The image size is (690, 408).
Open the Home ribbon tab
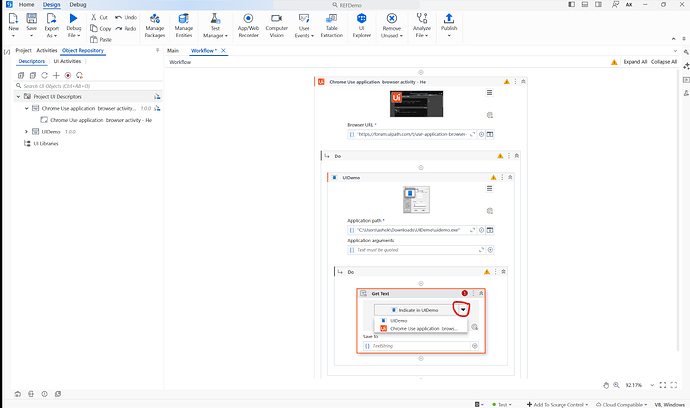point(26,4)
